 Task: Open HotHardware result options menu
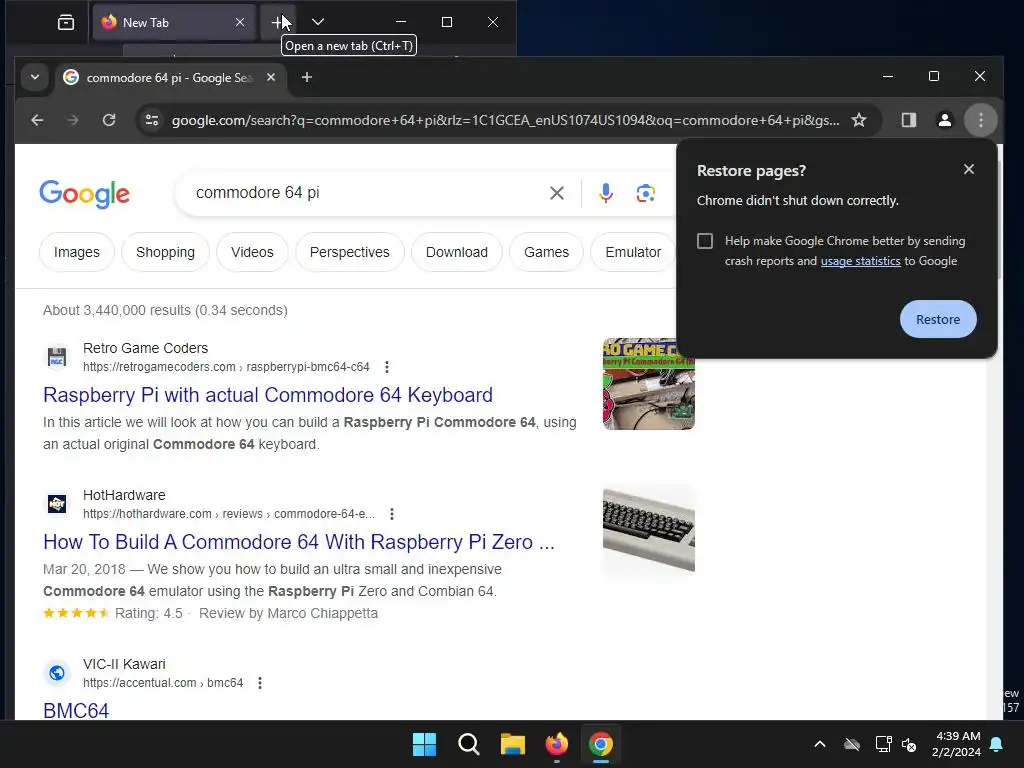[392, 514]
